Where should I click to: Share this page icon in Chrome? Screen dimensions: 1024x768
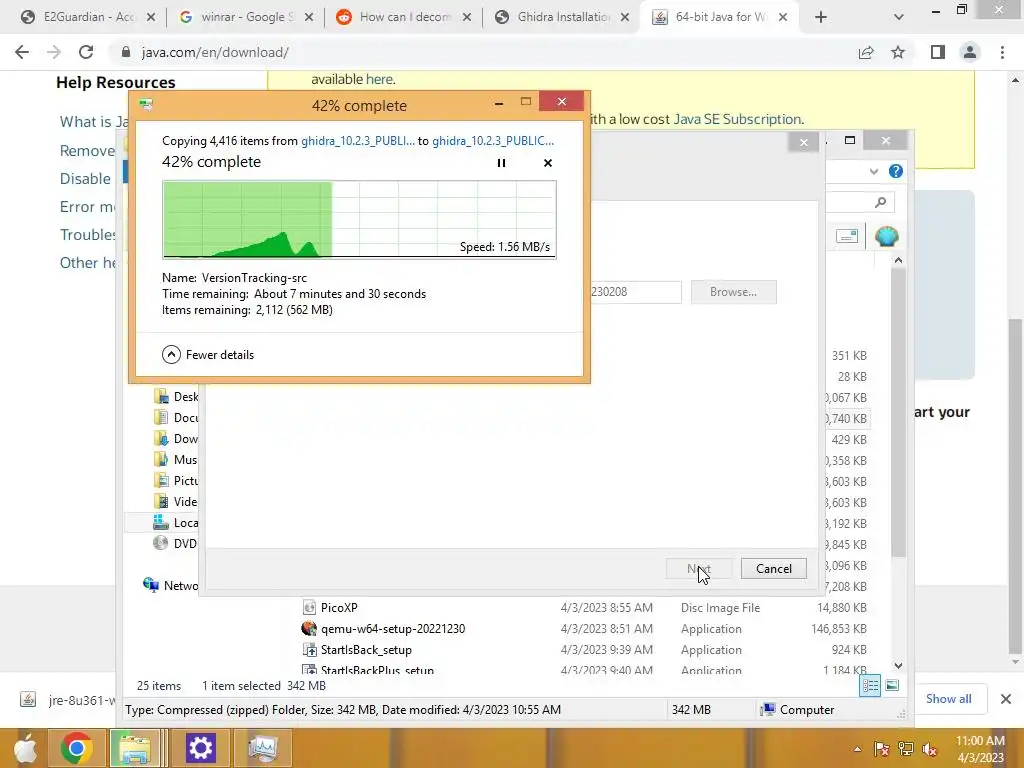866,52
